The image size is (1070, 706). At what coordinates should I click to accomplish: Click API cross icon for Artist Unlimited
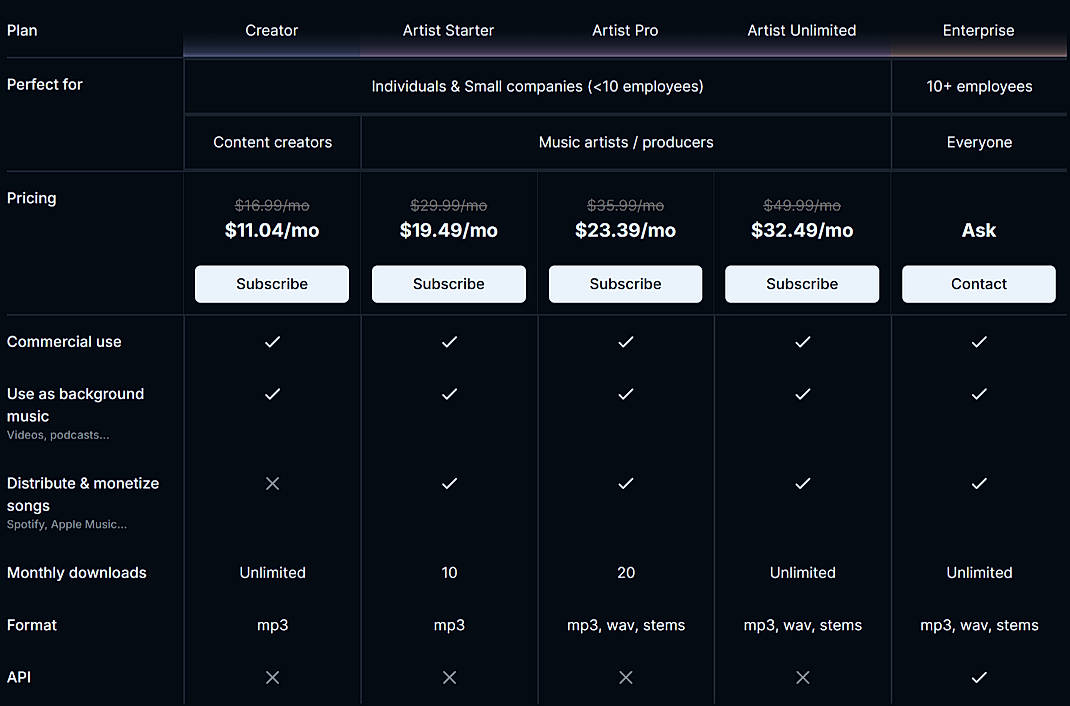802,677
